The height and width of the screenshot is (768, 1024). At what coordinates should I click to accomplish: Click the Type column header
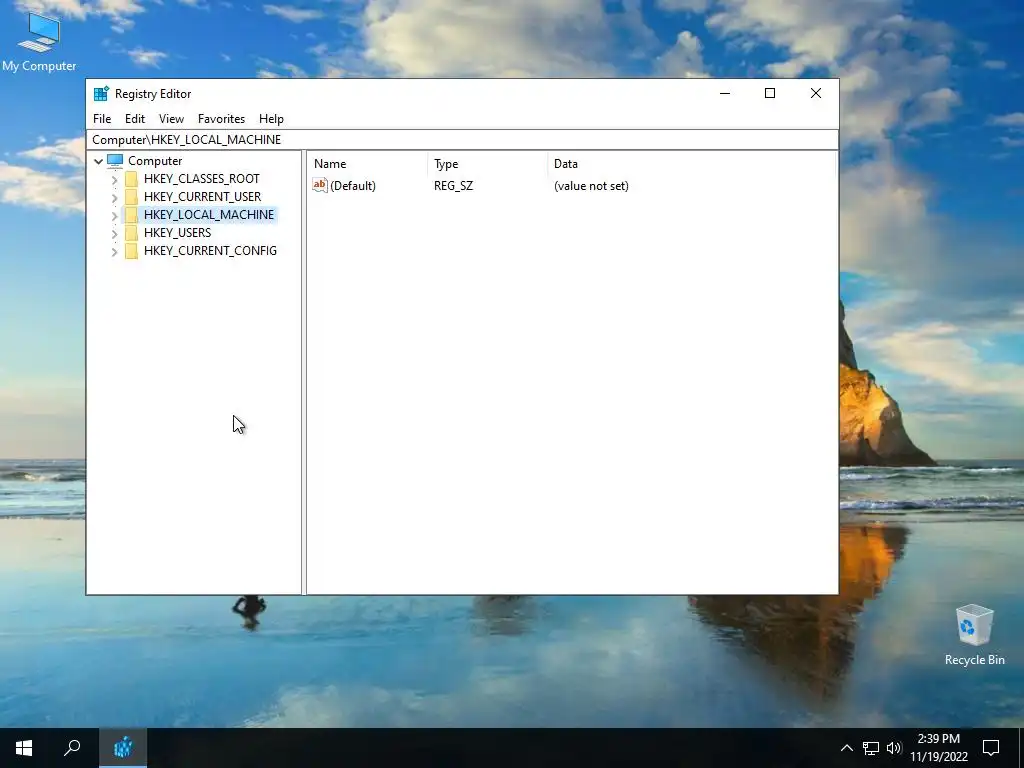click(x=488, y=164)
